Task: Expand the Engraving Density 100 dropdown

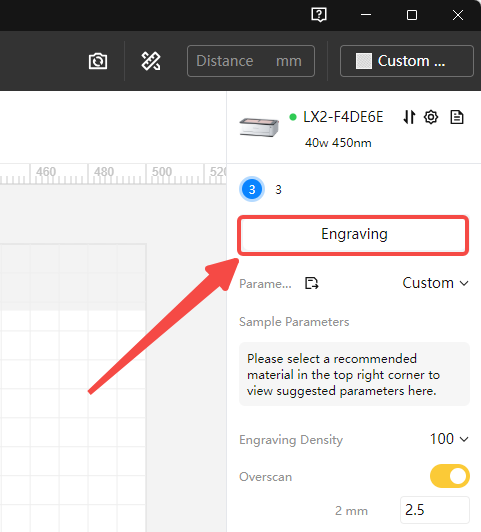Action: click(x=449, y=439)
